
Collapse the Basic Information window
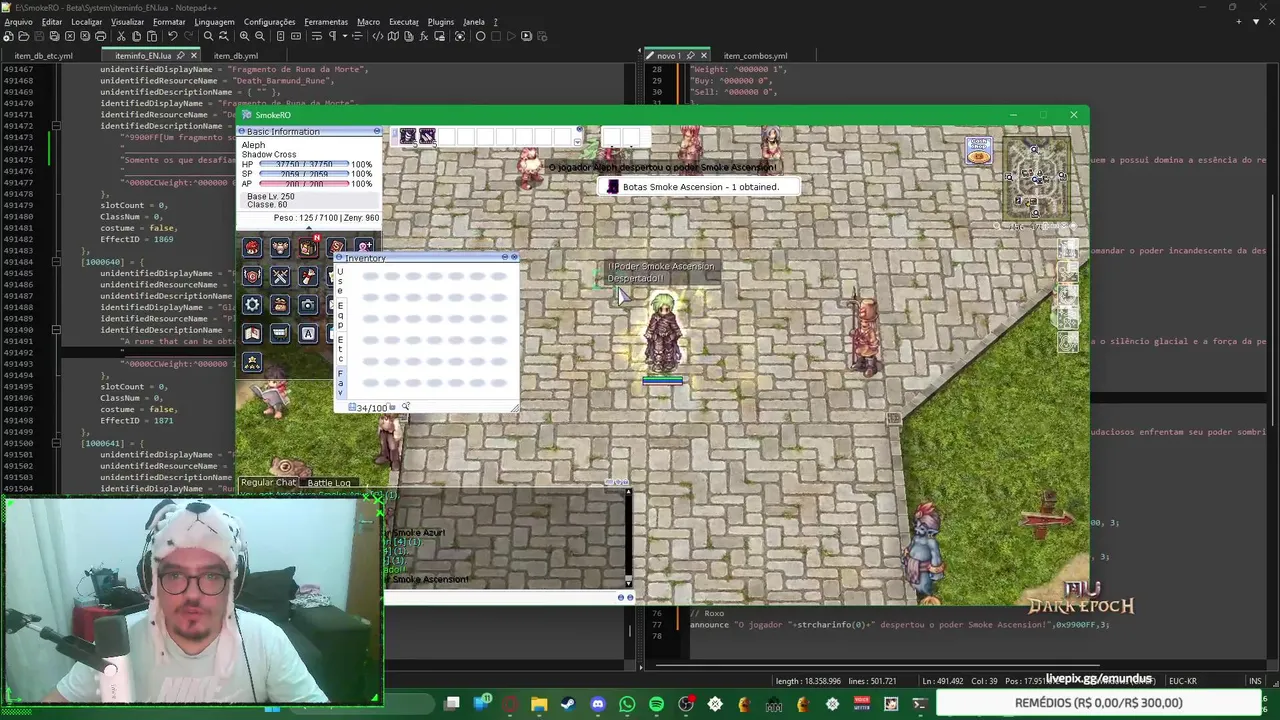coord(377,131)
